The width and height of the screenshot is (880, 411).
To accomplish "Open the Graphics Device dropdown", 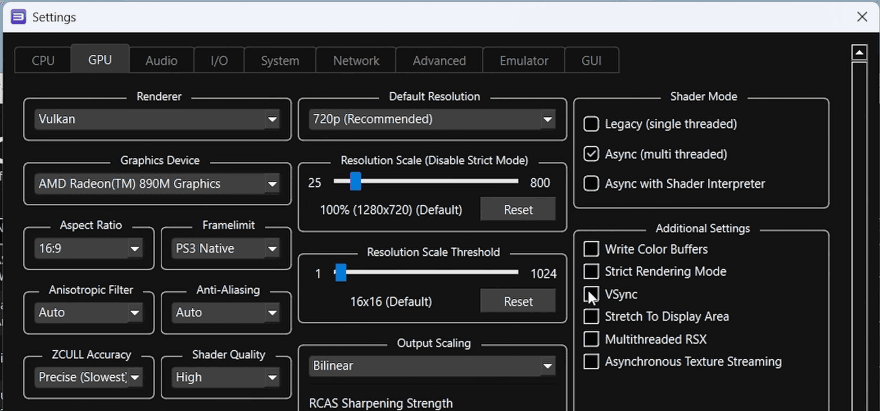I will (157, 184).
